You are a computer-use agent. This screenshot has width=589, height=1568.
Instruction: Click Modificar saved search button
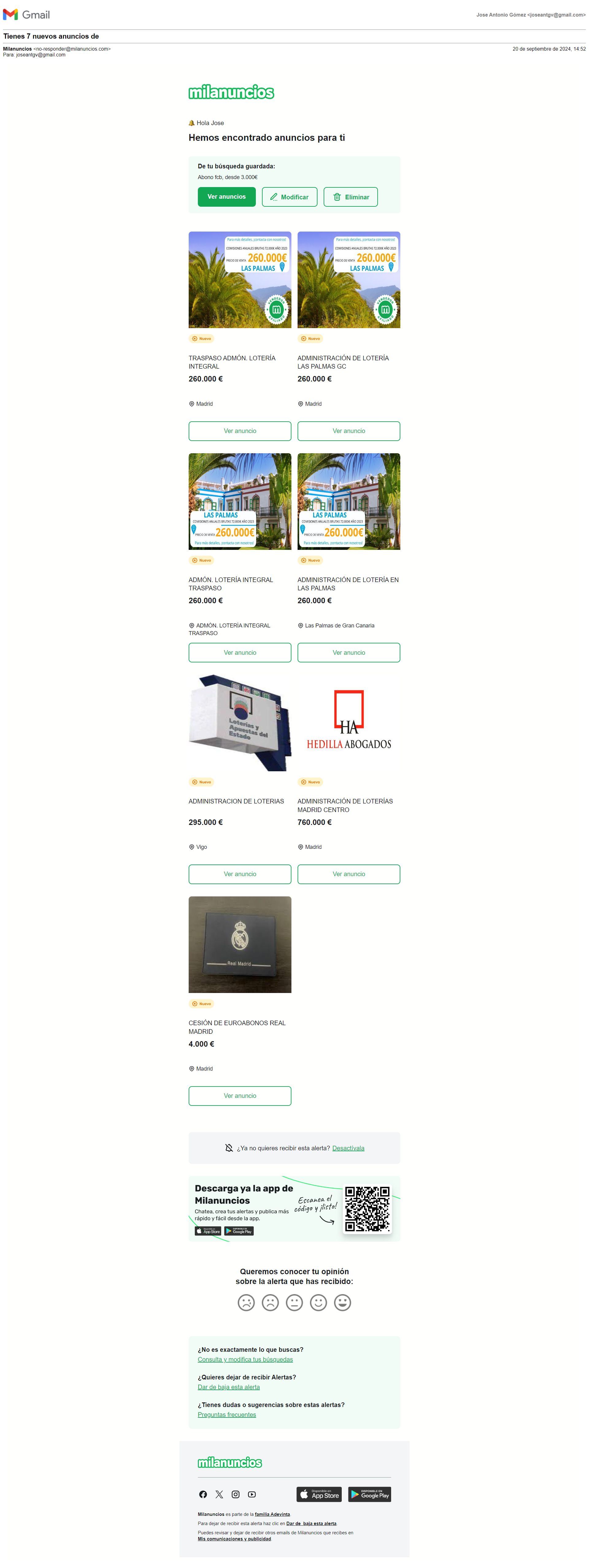pos(289,197)
